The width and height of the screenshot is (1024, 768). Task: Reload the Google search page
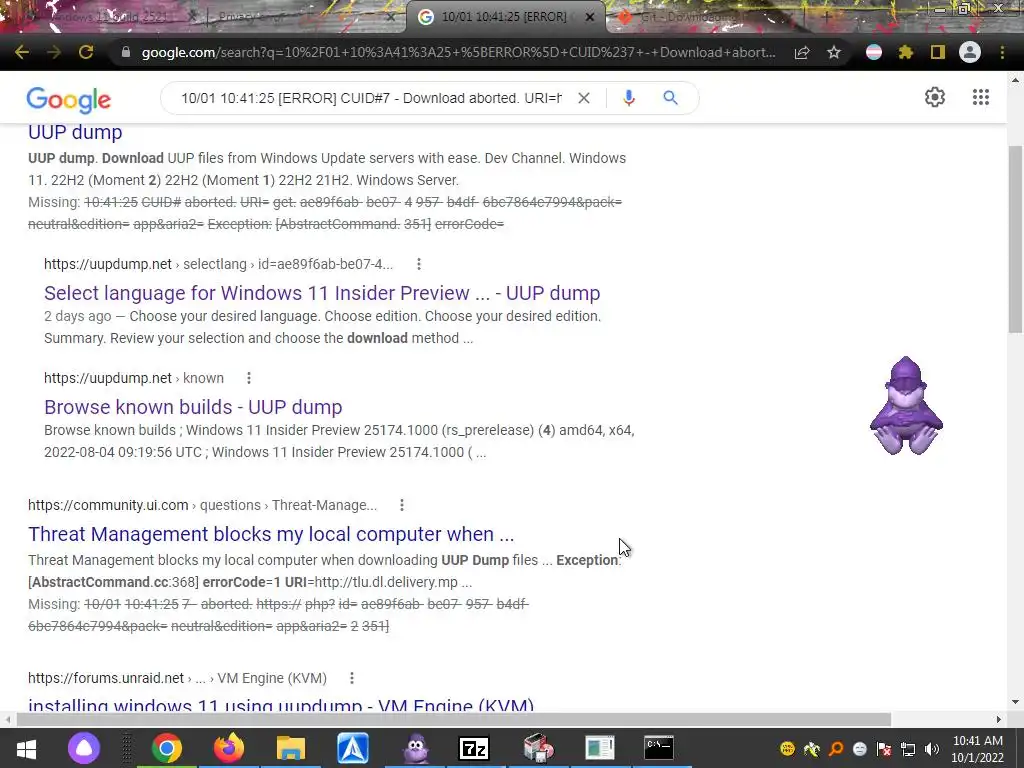pyautogui.click(x=86, y=52)
